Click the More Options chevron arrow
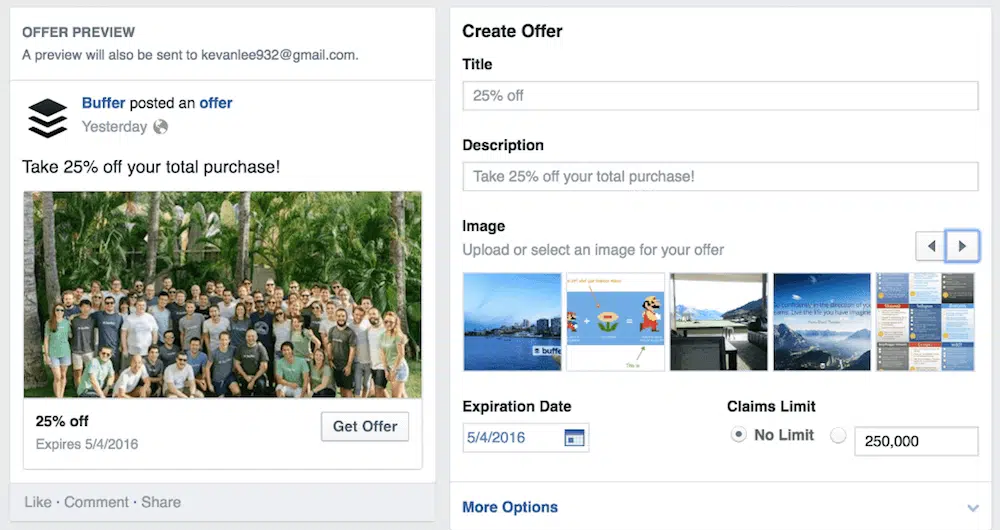The height and width of the screenshot is (530, 1000). pos(973,508)
